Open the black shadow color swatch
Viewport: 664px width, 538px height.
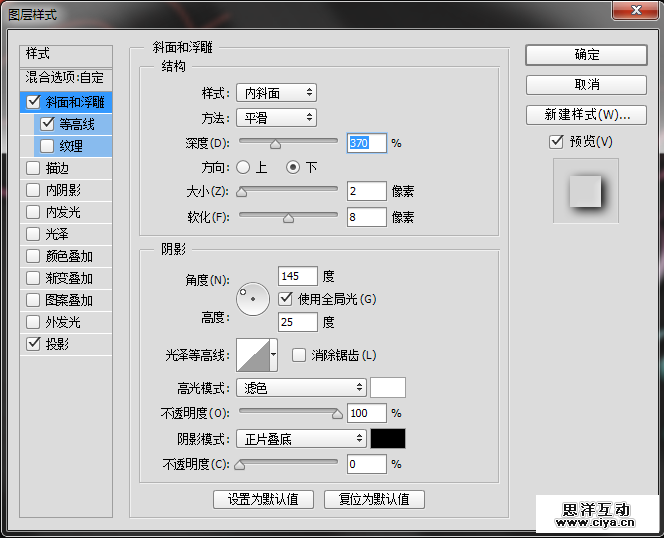[388, 438]
